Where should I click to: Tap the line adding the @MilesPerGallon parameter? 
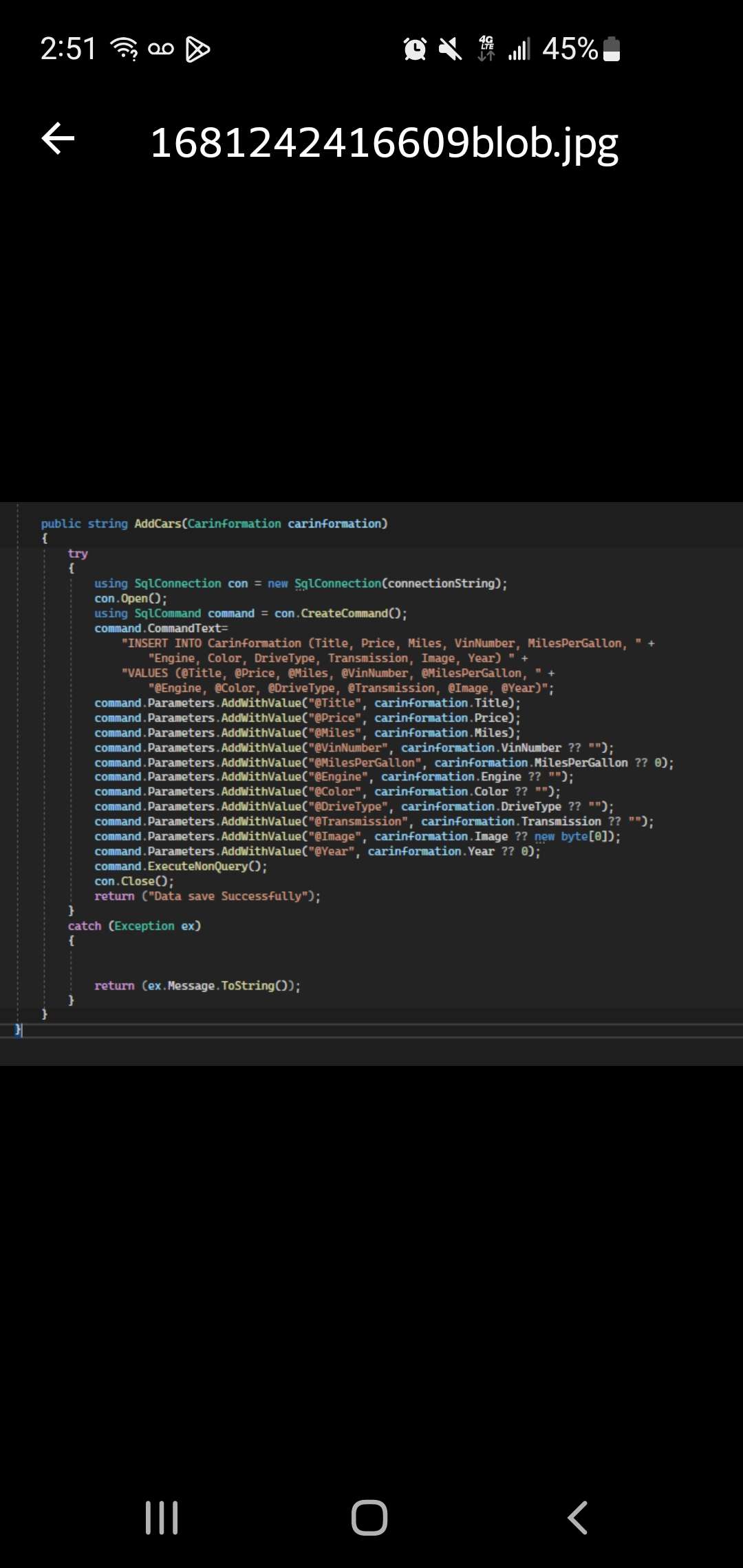click(385, 763)
